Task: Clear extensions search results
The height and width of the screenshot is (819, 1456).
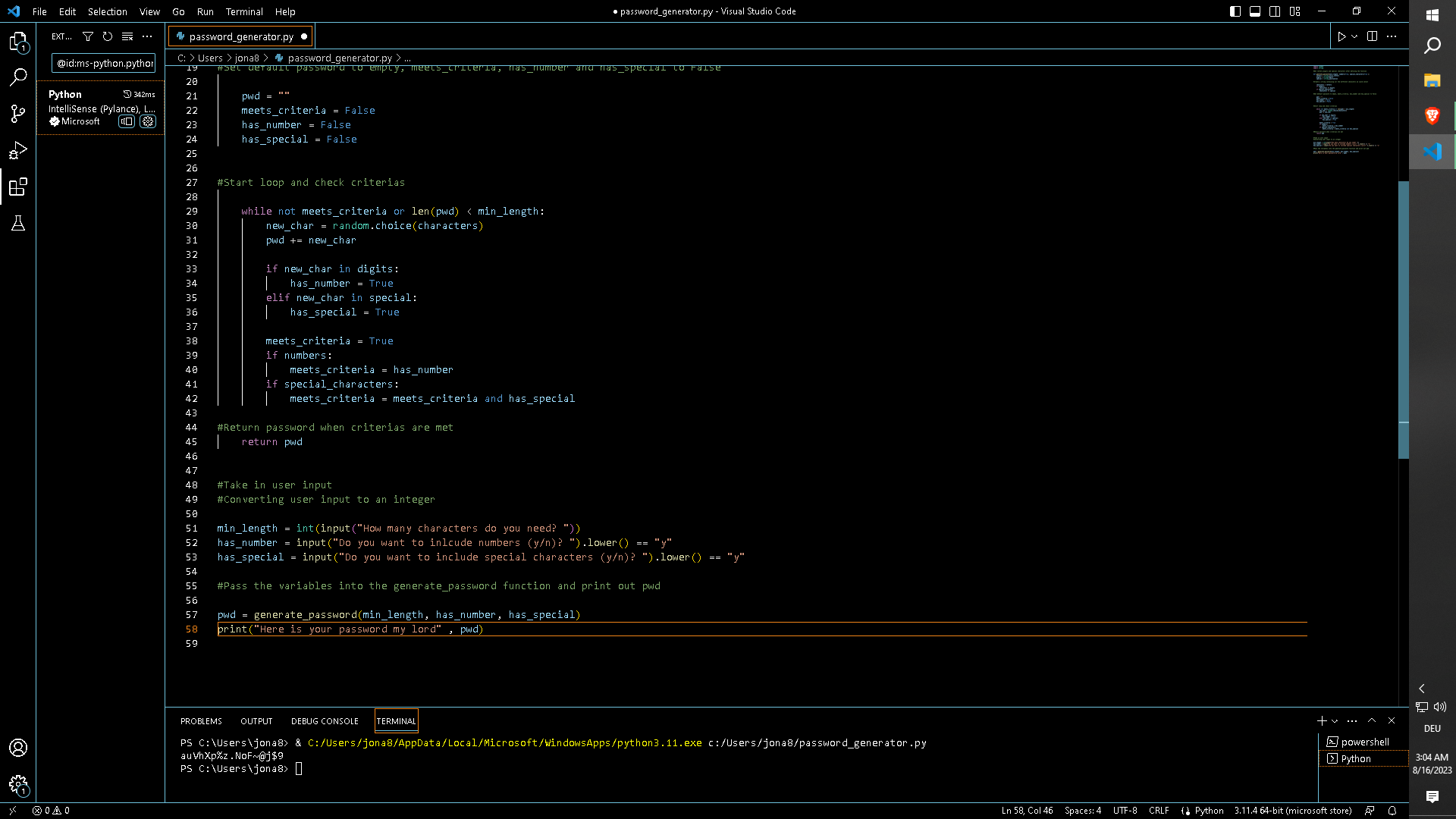Action: click(127, 36)
